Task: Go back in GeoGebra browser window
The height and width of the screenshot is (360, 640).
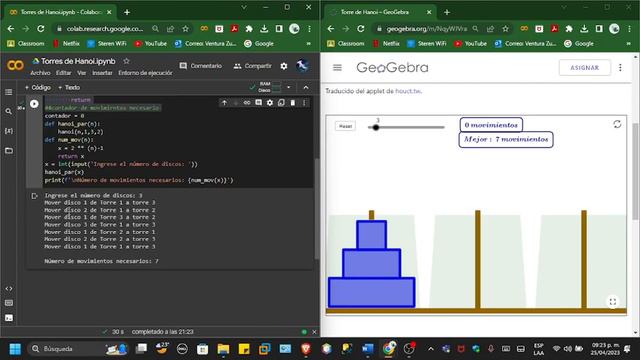Action: [331, 29]
